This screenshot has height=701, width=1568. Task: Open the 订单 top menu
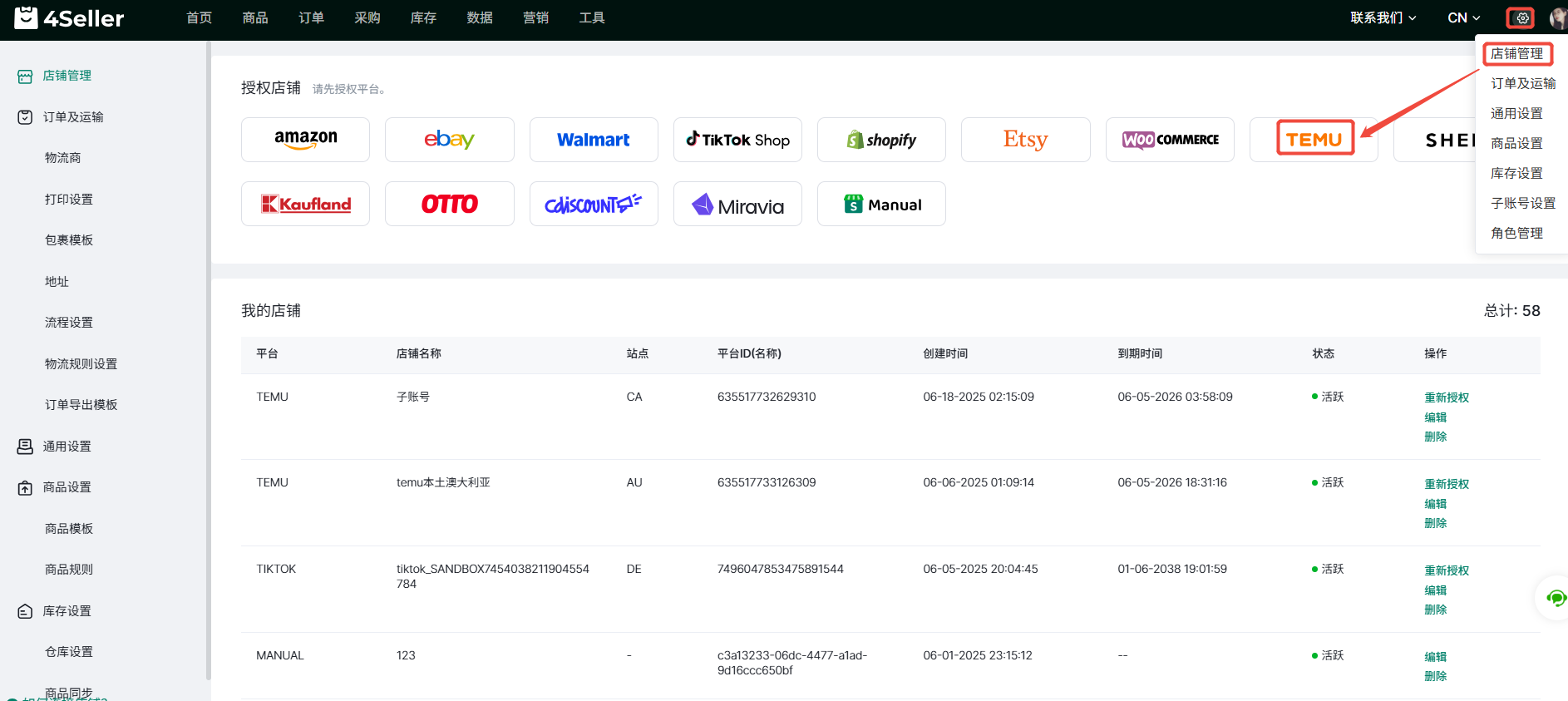coord(312,17)
